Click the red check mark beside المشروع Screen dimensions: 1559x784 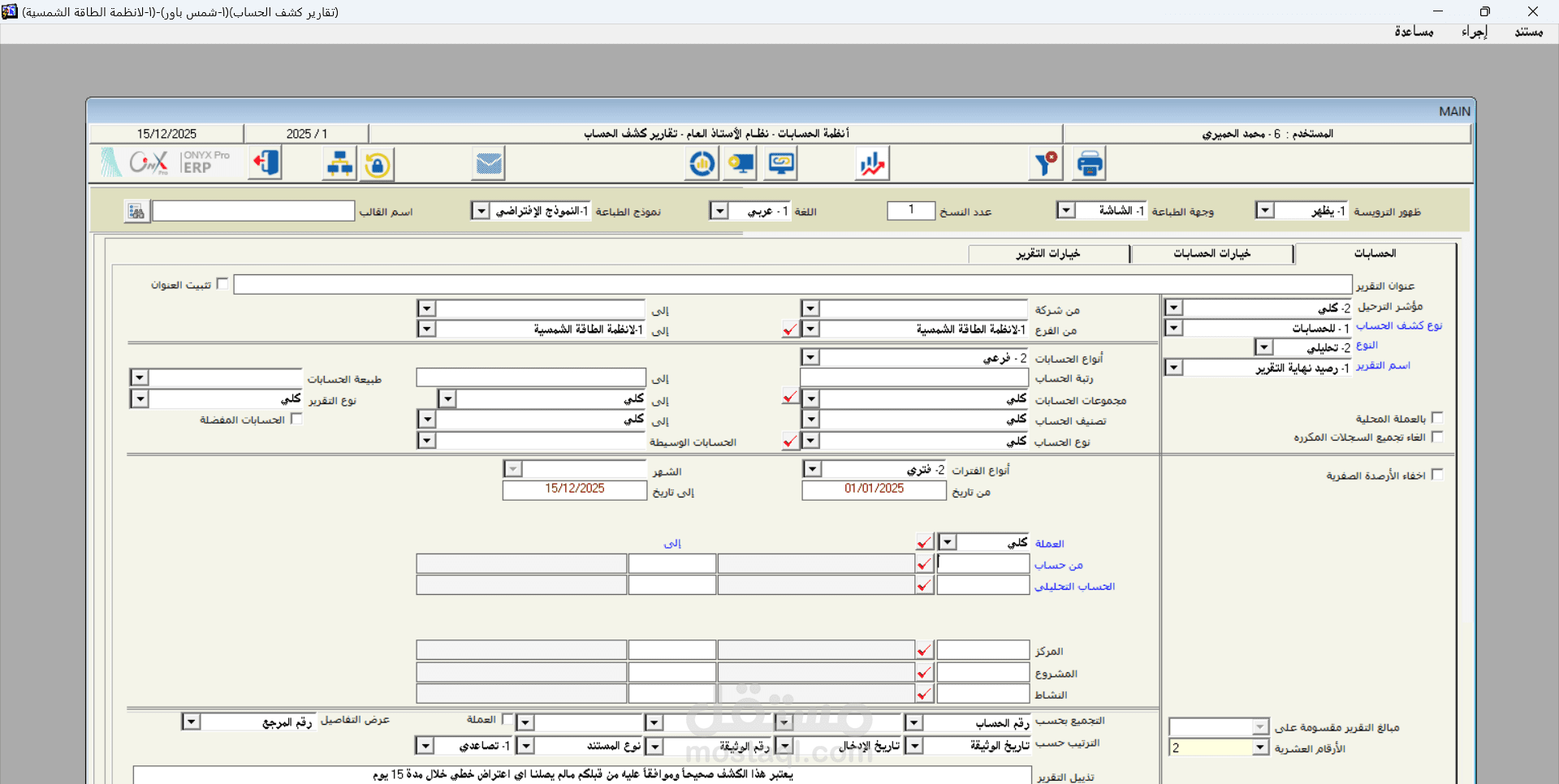click(925, 672)
